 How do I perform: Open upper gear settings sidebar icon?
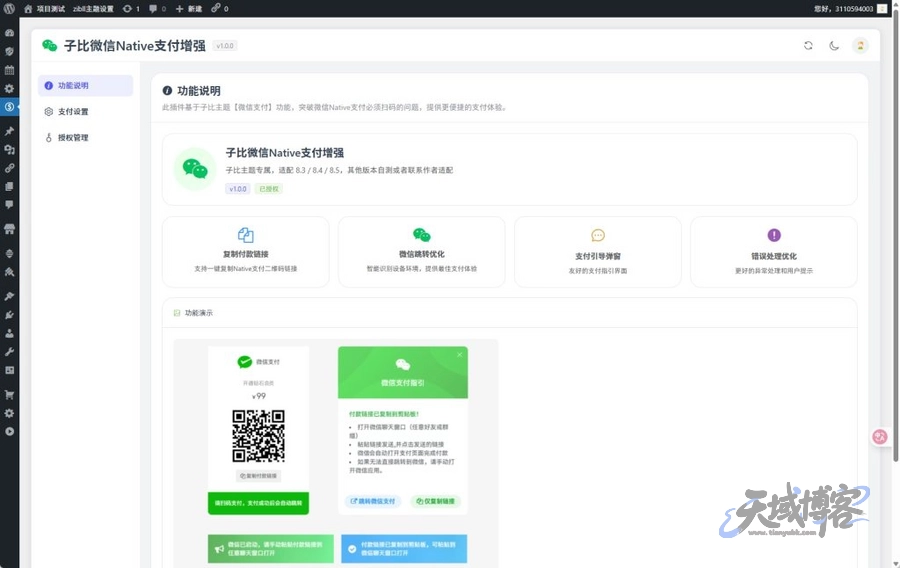pos(9,88)
